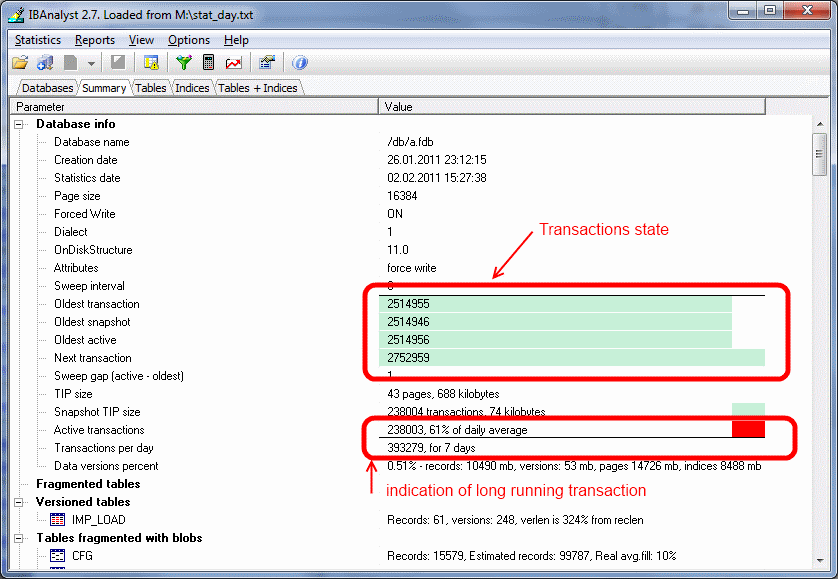Click the add database statistics icon
The image size is (838, 579).
tap(45, 63)
